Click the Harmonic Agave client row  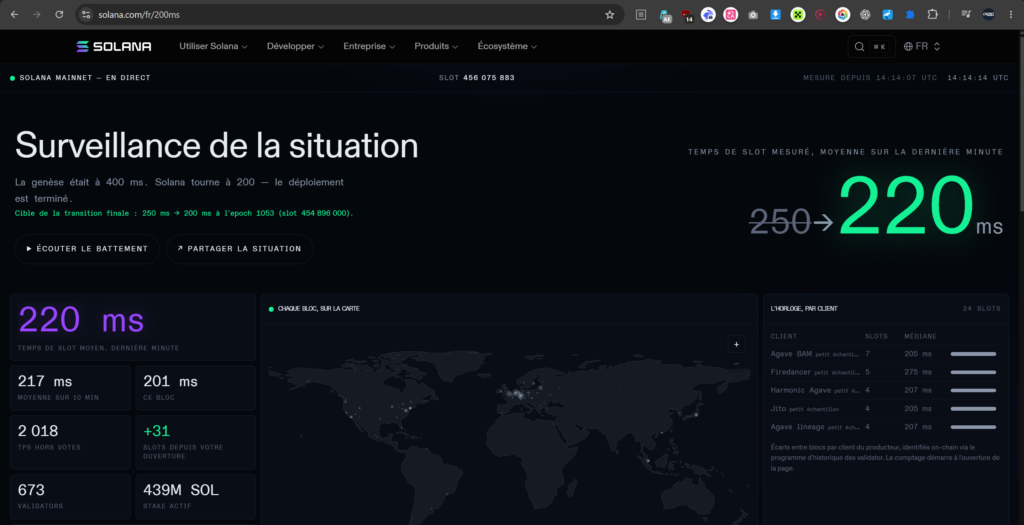884,390
